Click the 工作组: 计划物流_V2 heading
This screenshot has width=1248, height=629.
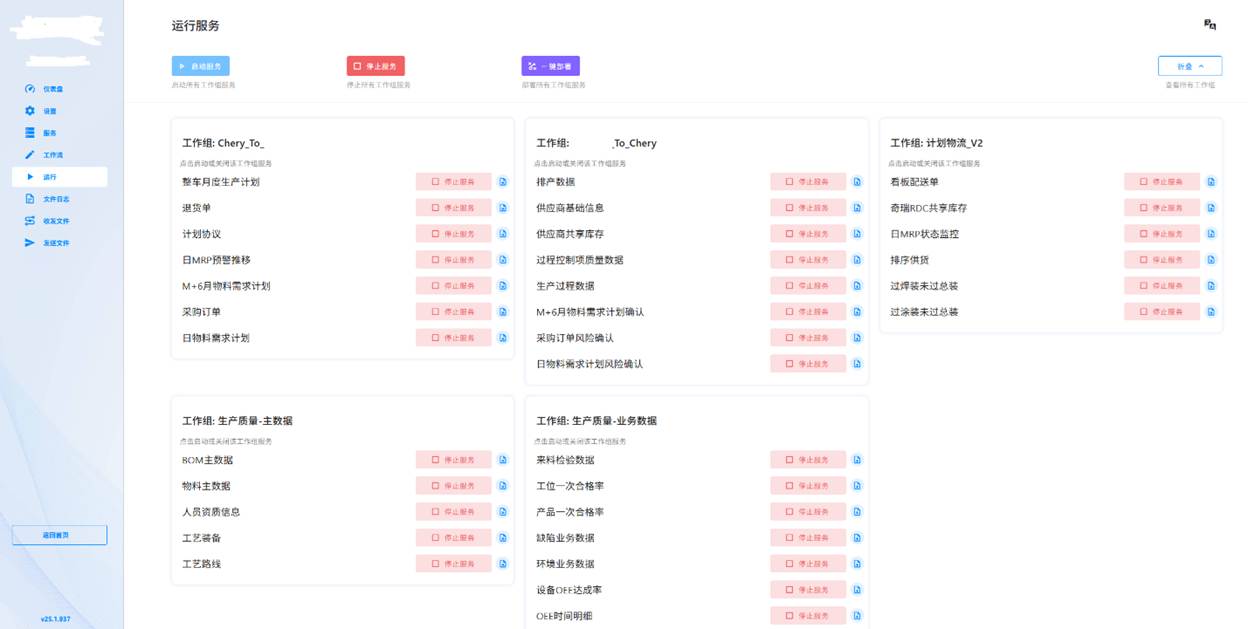pos(937,143)
